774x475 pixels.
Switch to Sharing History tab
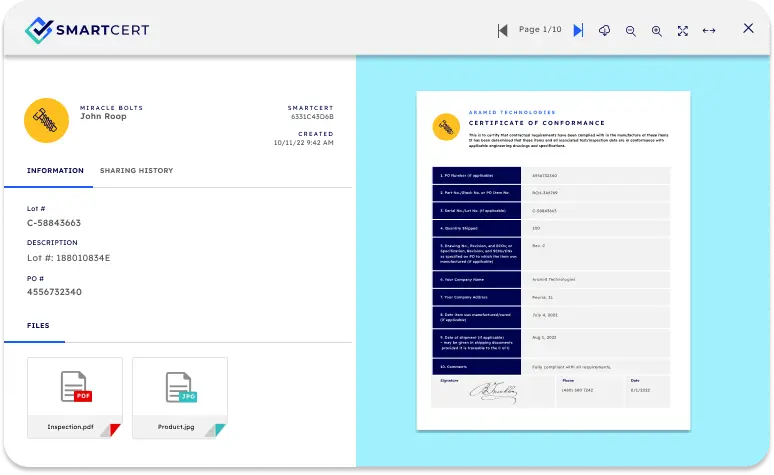point(137,170)
